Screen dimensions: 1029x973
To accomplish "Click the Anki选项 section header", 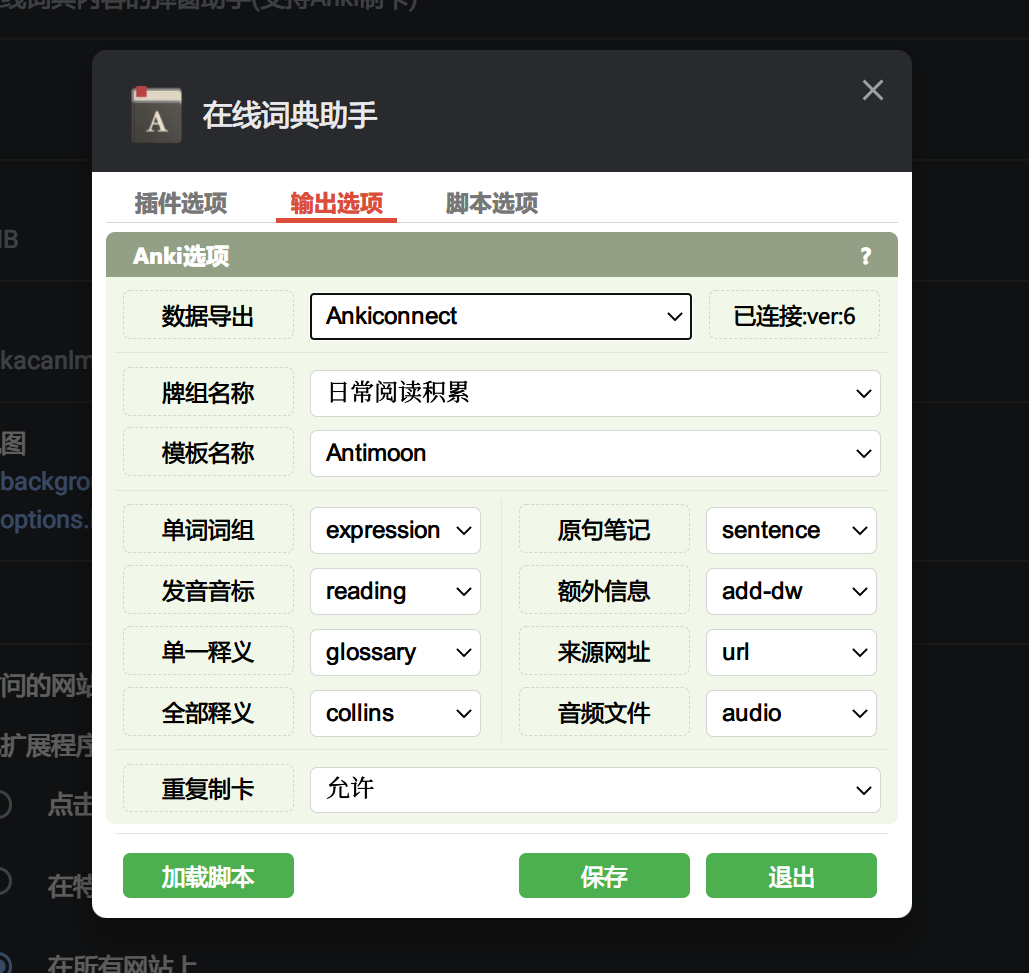I will tap(501, 255).
